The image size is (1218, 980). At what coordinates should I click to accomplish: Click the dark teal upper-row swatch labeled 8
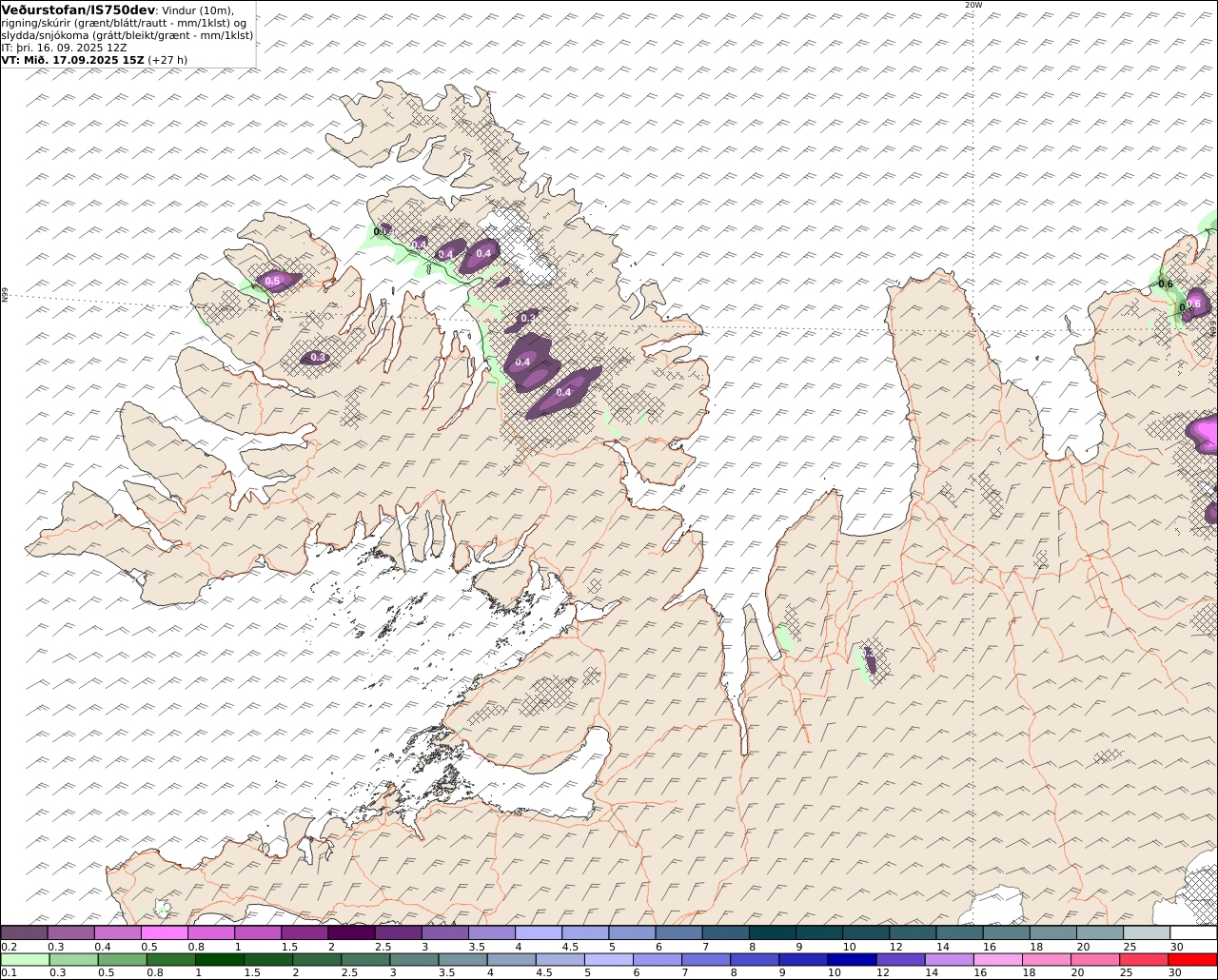pyautogui.click(x=773, y=932)
